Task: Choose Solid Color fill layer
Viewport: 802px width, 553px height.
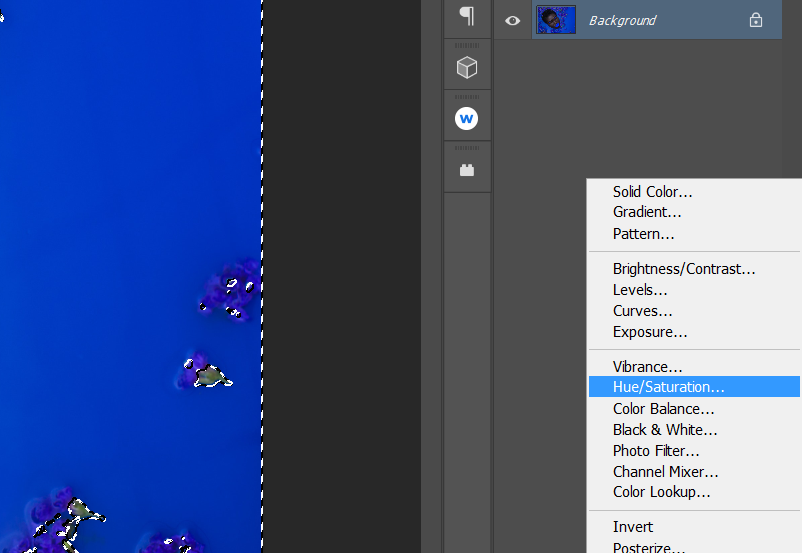Action: tap(652, 192)
